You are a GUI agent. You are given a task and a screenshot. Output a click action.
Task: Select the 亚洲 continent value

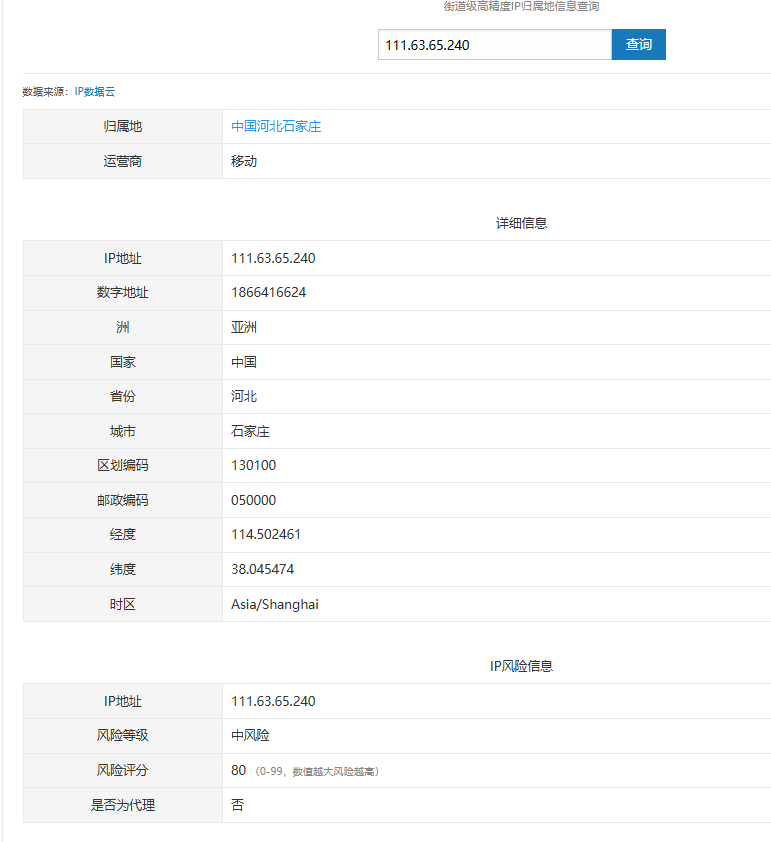(x=244, y=327)
